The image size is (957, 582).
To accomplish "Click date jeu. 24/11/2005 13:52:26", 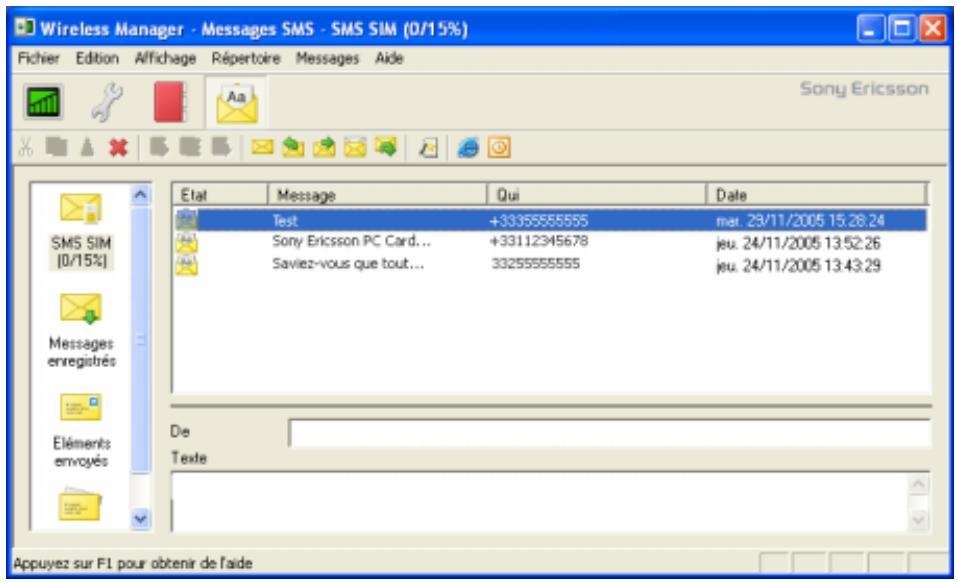I will coord(798,243).
